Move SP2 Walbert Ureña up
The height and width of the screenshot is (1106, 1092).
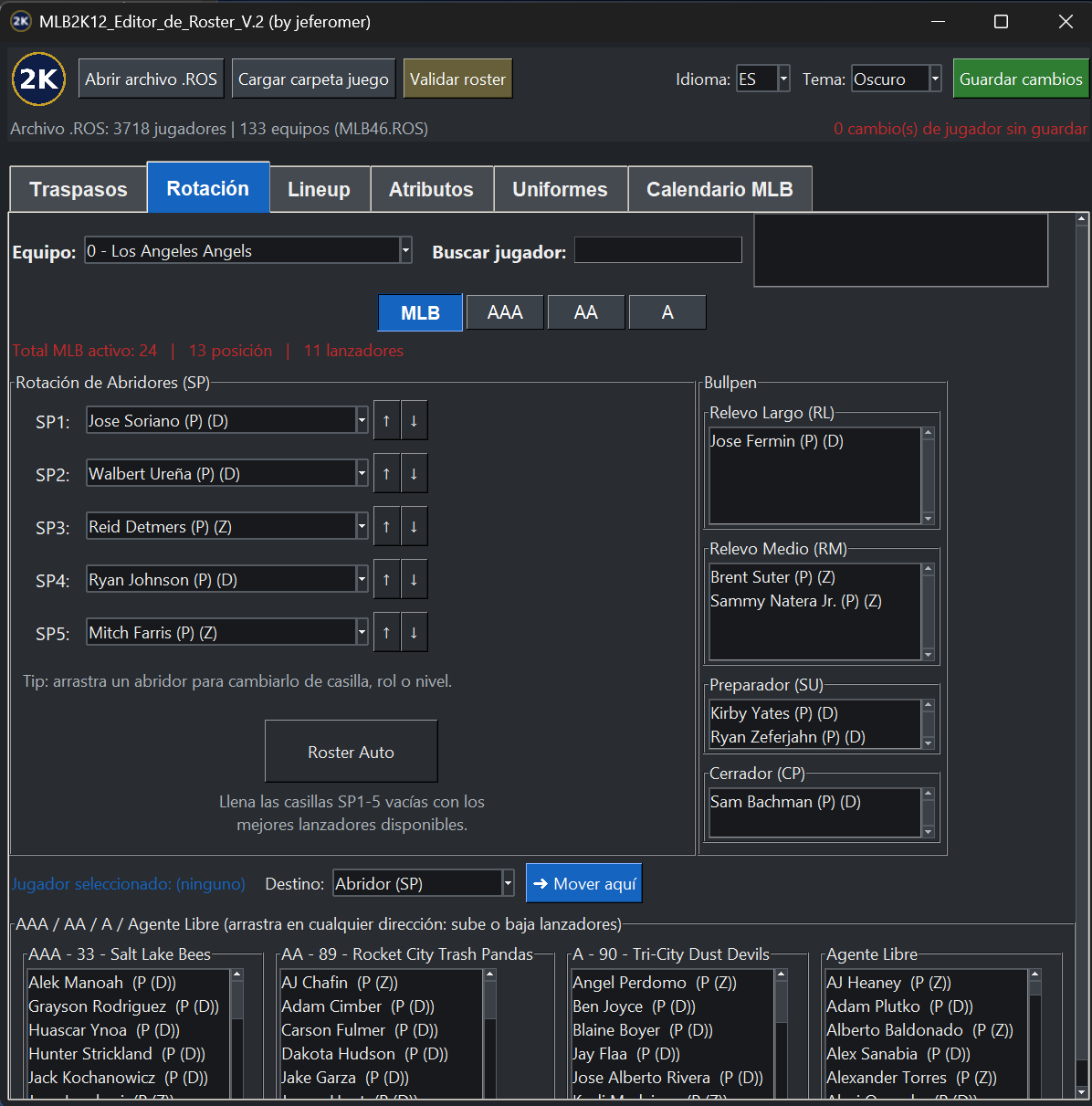[x=386, y=473]
